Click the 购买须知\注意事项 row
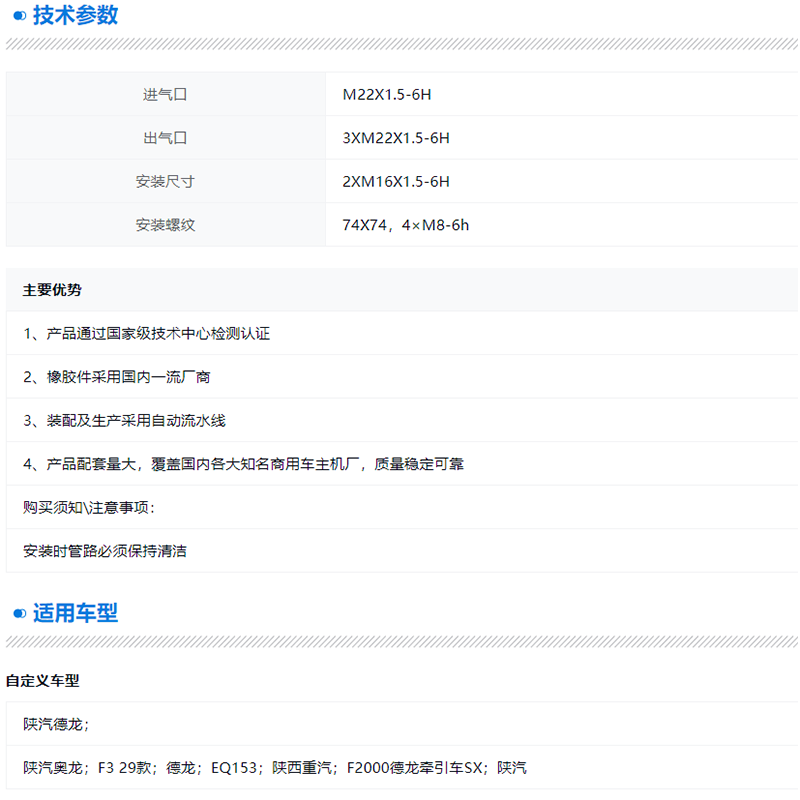Viewport: 800px width, 800px height. pos(89,507)
